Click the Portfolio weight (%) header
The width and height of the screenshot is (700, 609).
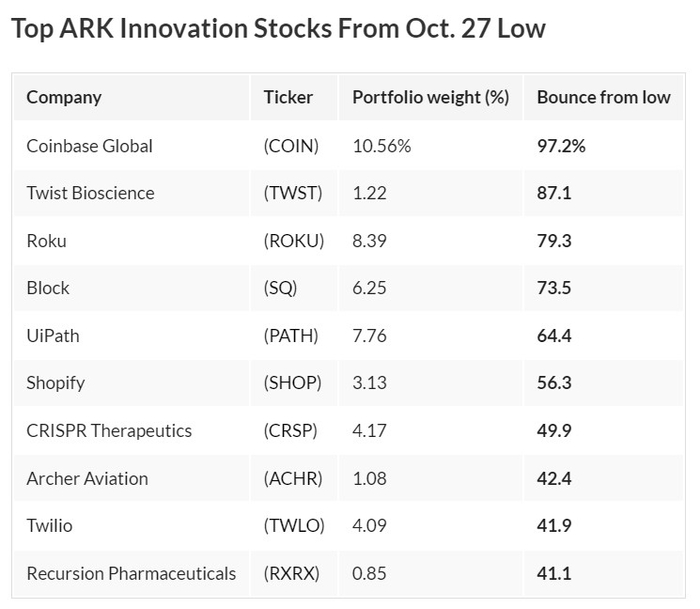430,97
